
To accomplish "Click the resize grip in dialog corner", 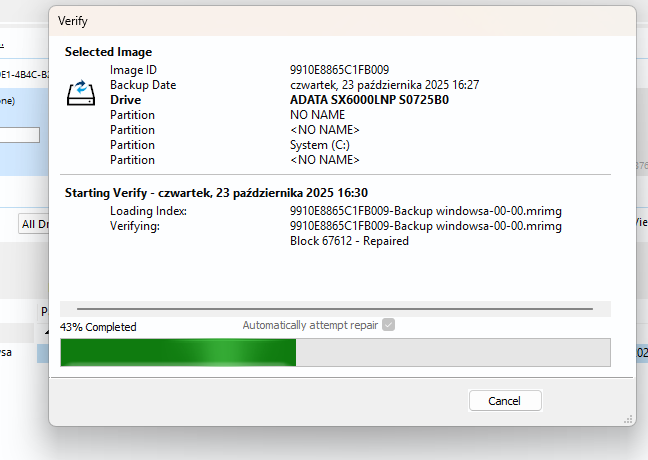I will pyautogui.click(x=630, y=420).
